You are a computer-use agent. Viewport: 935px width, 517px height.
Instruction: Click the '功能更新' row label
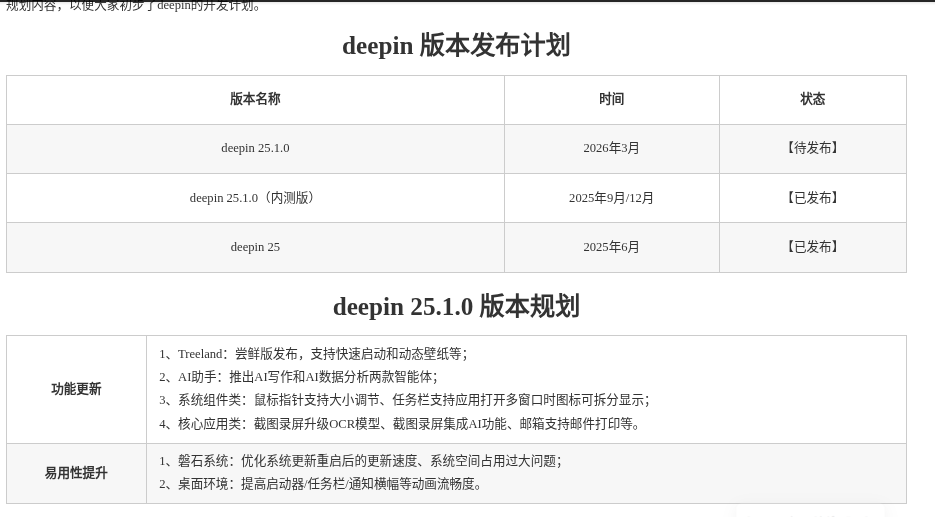pos(76,389)
